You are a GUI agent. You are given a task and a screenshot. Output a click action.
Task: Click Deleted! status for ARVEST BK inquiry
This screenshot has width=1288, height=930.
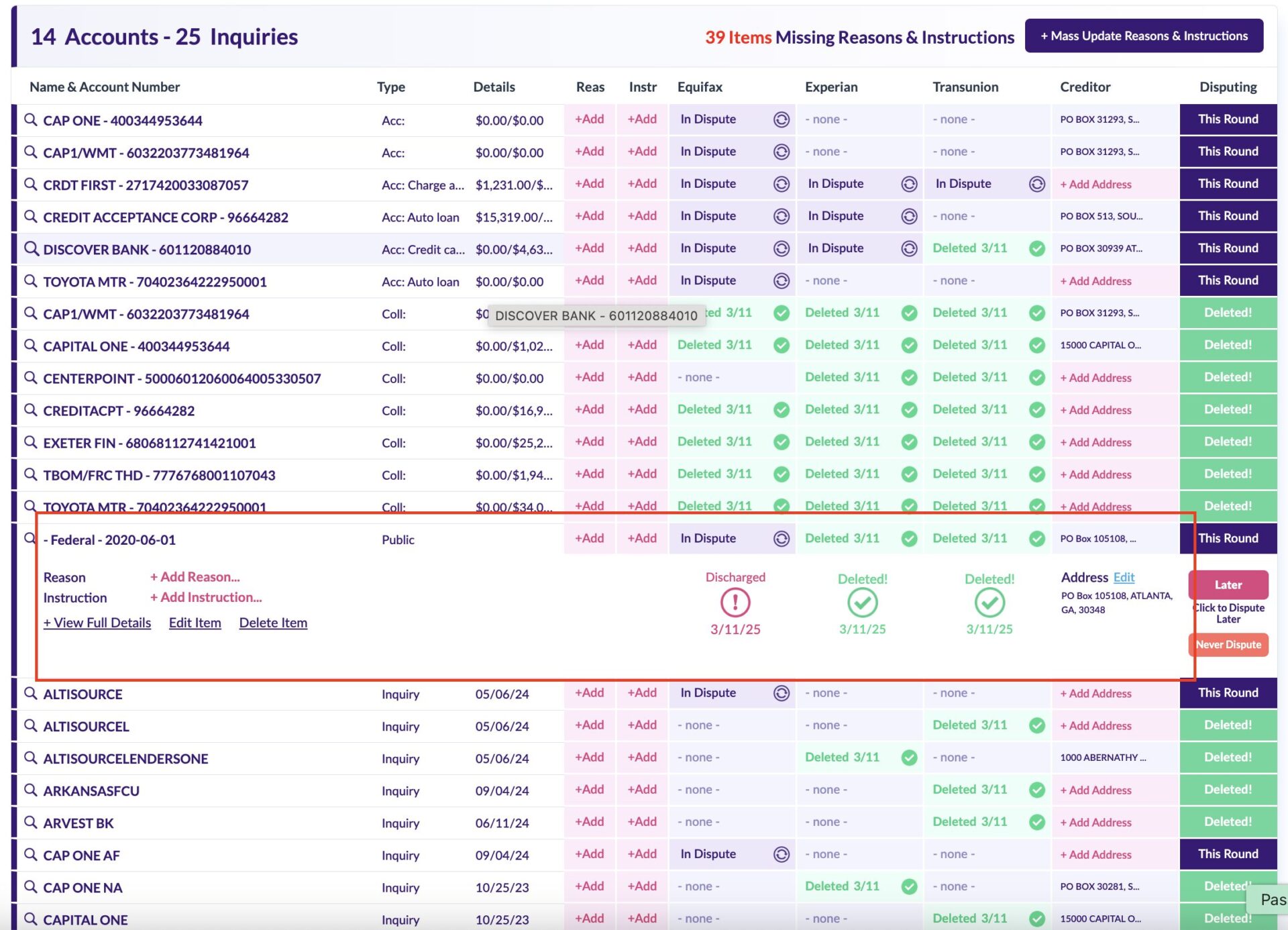pos(1228,821)
